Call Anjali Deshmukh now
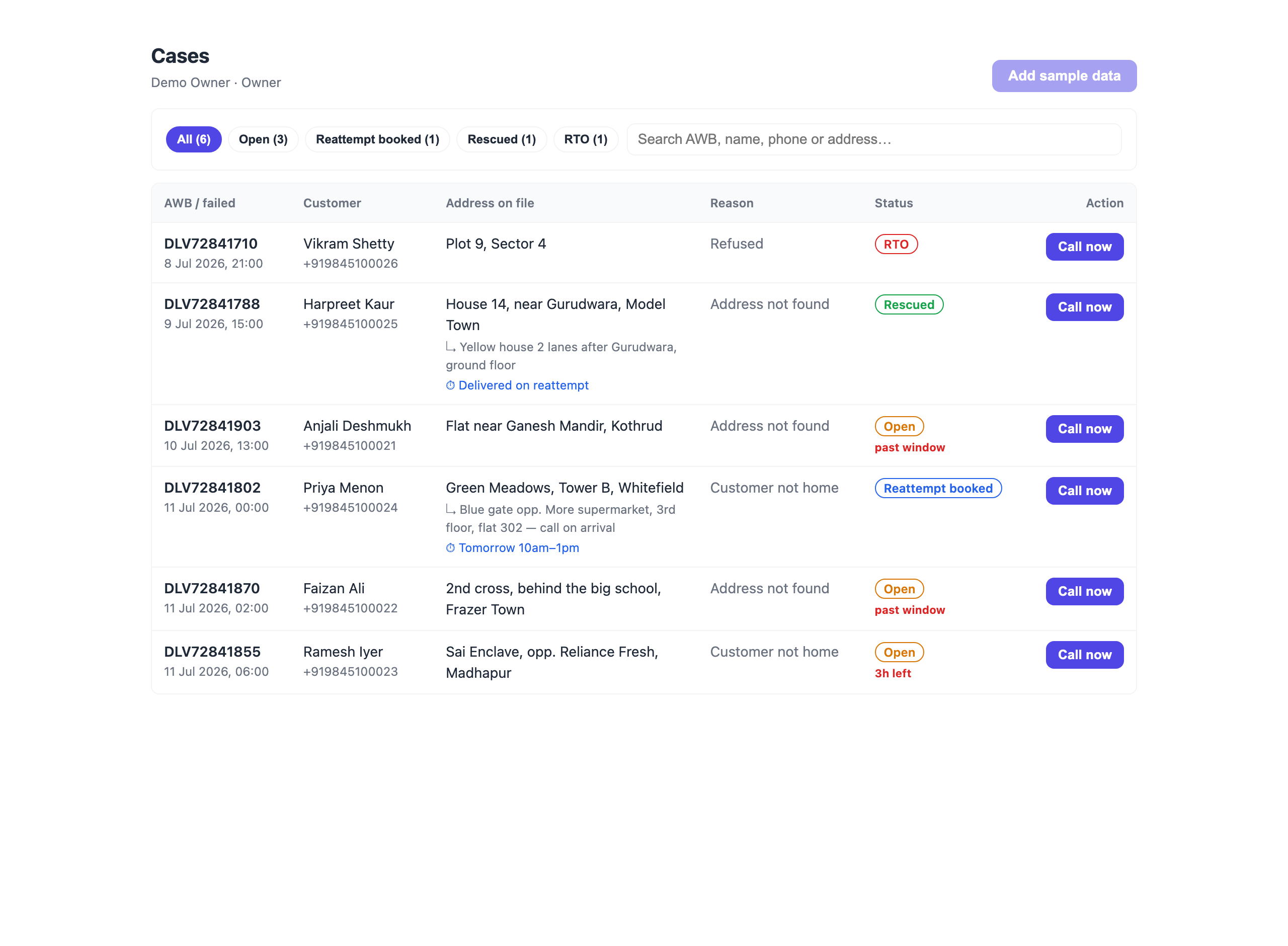This screenshot has width=1288, height=946. pyautogui.click(x=1085, y=429)
